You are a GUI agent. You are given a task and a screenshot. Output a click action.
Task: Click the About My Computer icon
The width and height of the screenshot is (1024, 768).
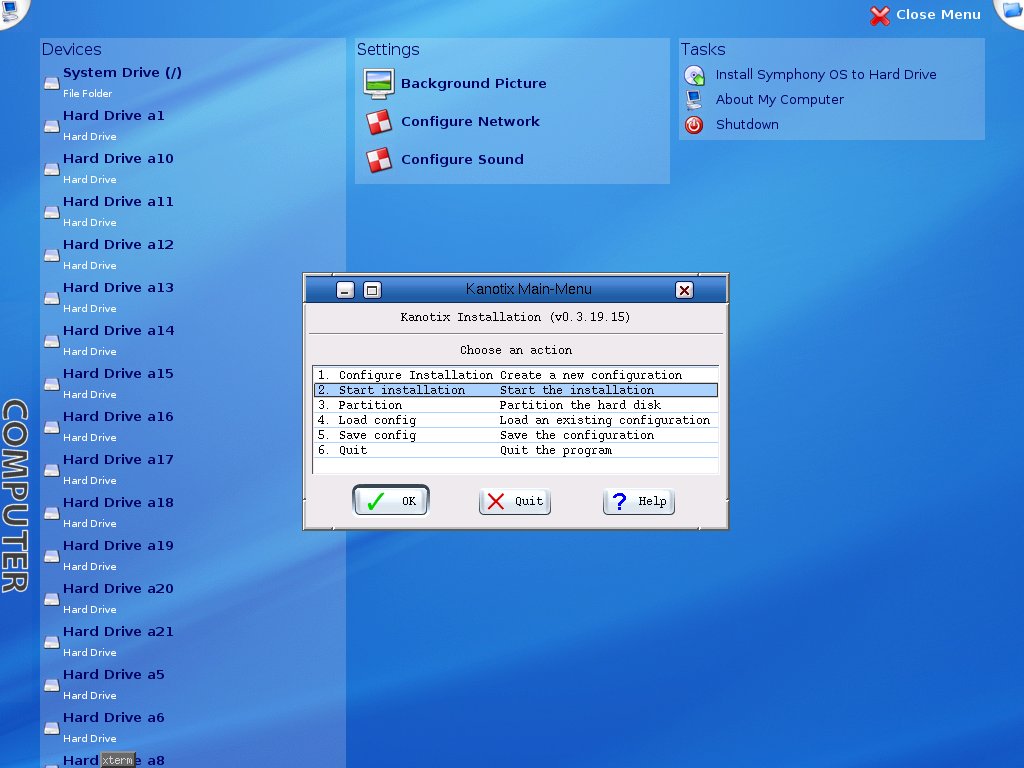pyautogui.click(x=694, y=100)
